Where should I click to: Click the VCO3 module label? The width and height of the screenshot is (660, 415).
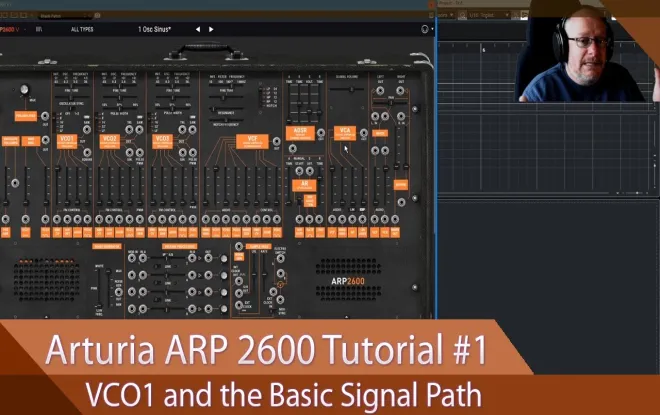click(x=162, y=141)
